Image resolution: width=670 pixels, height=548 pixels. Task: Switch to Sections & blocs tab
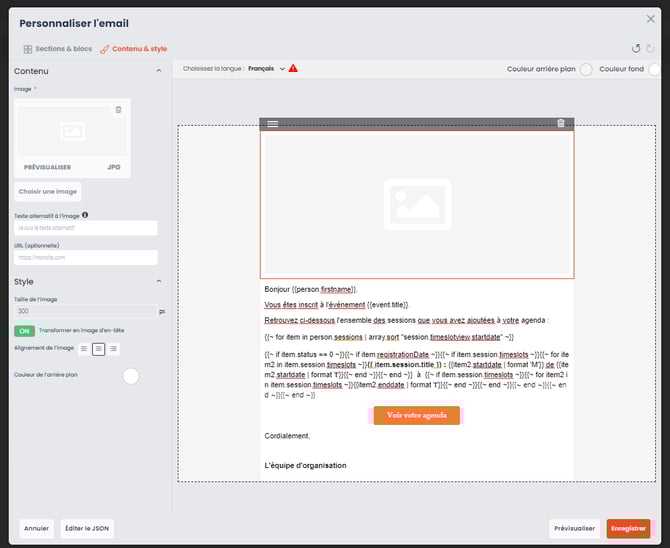(x=57, y=48)
